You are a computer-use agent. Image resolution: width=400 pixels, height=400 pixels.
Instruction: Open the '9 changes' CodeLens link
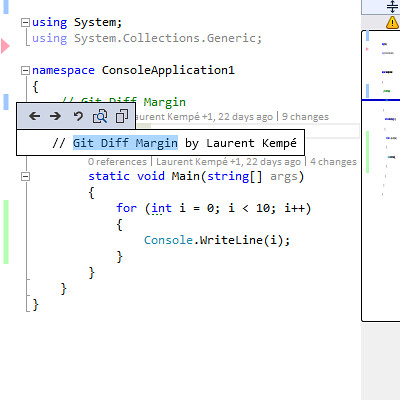tap(305, 117)
